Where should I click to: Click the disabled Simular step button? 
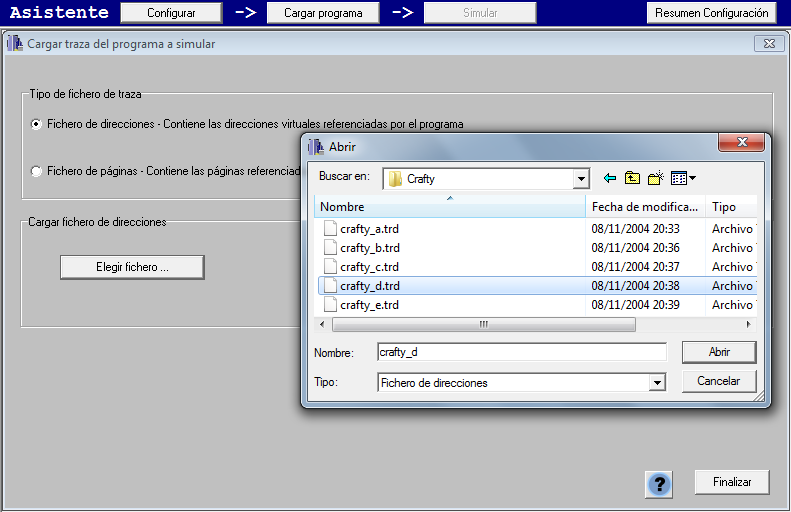pyautogui.click(x=480, y=13)
